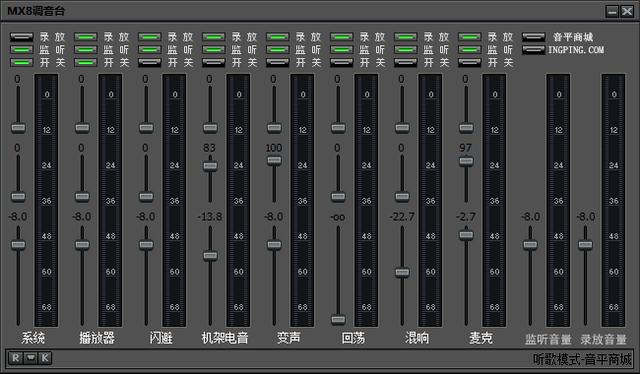The height and width of the screenshot is (374, 640).
Task: Toggle 监听 LED on the 混响 channel
Action: click(406, 50)
